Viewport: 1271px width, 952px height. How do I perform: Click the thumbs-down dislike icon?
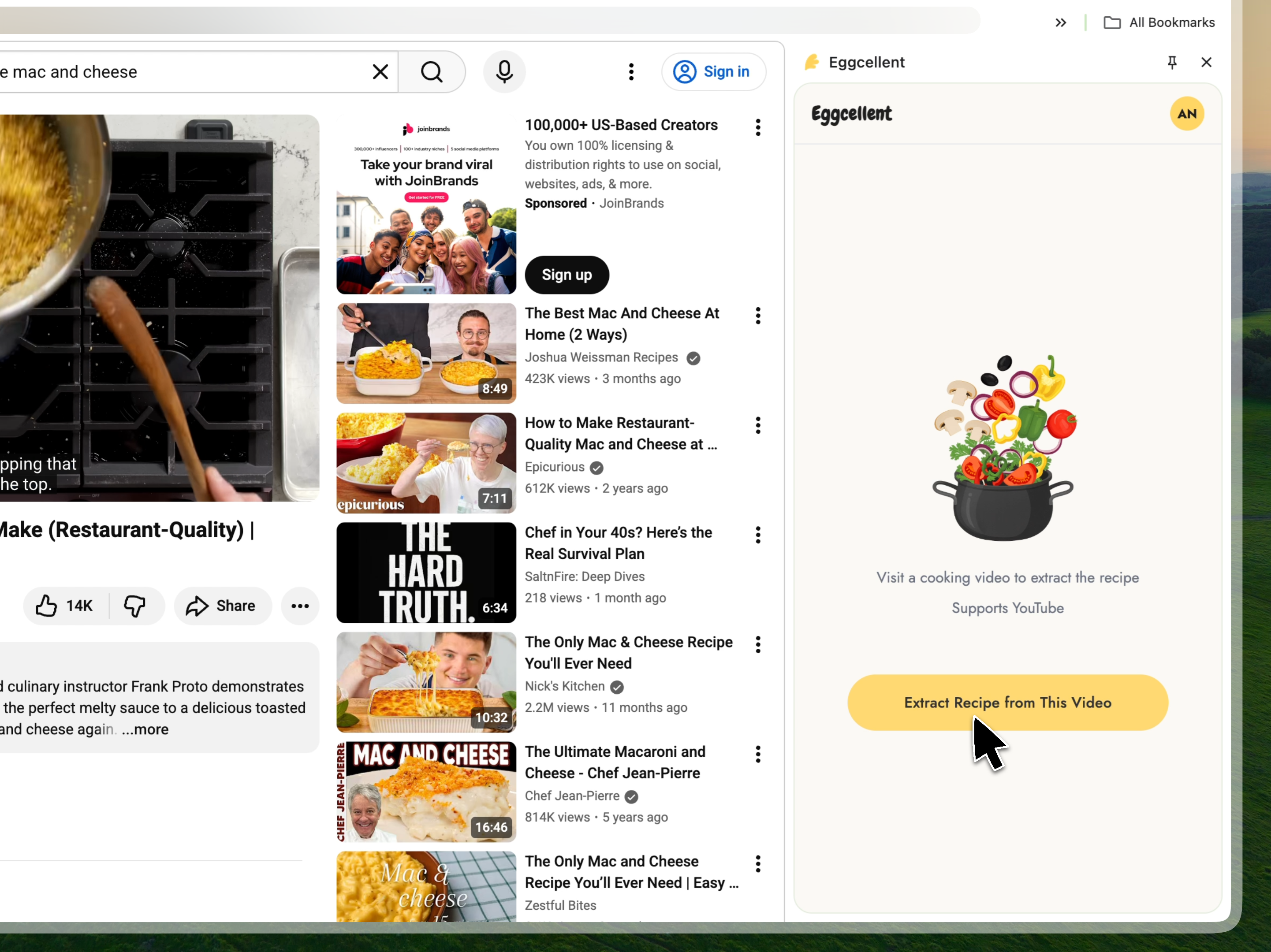point(135,606)
